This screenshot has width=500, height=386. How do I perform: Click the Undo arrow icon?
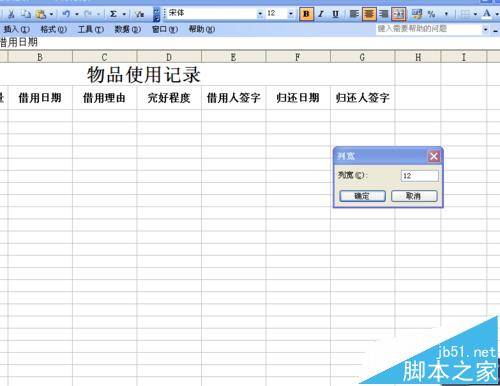pyautogui.click(x=66, y=14)
